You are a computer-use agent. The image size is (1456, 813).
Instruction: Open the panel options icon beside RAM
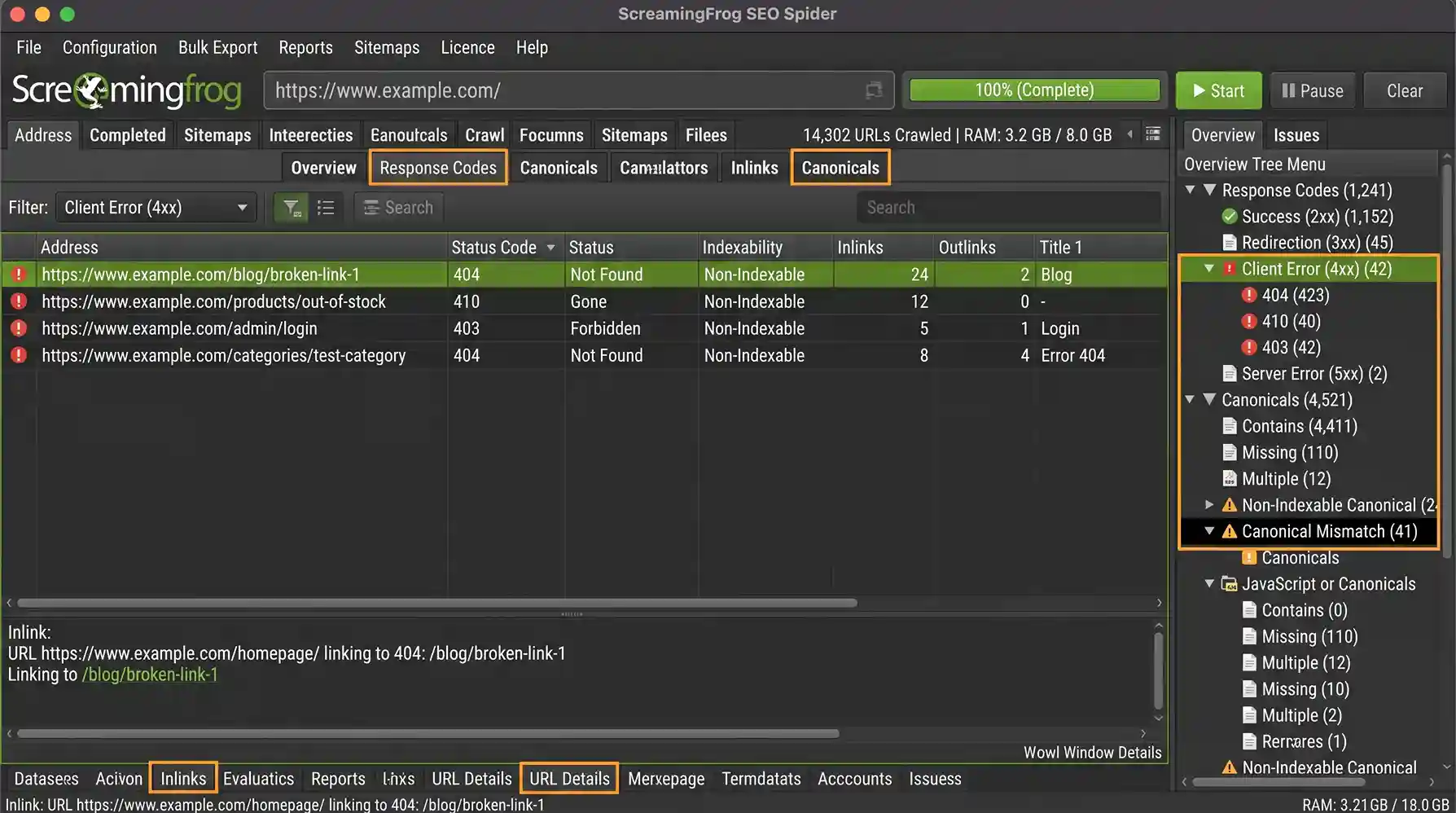(1153, 134)
